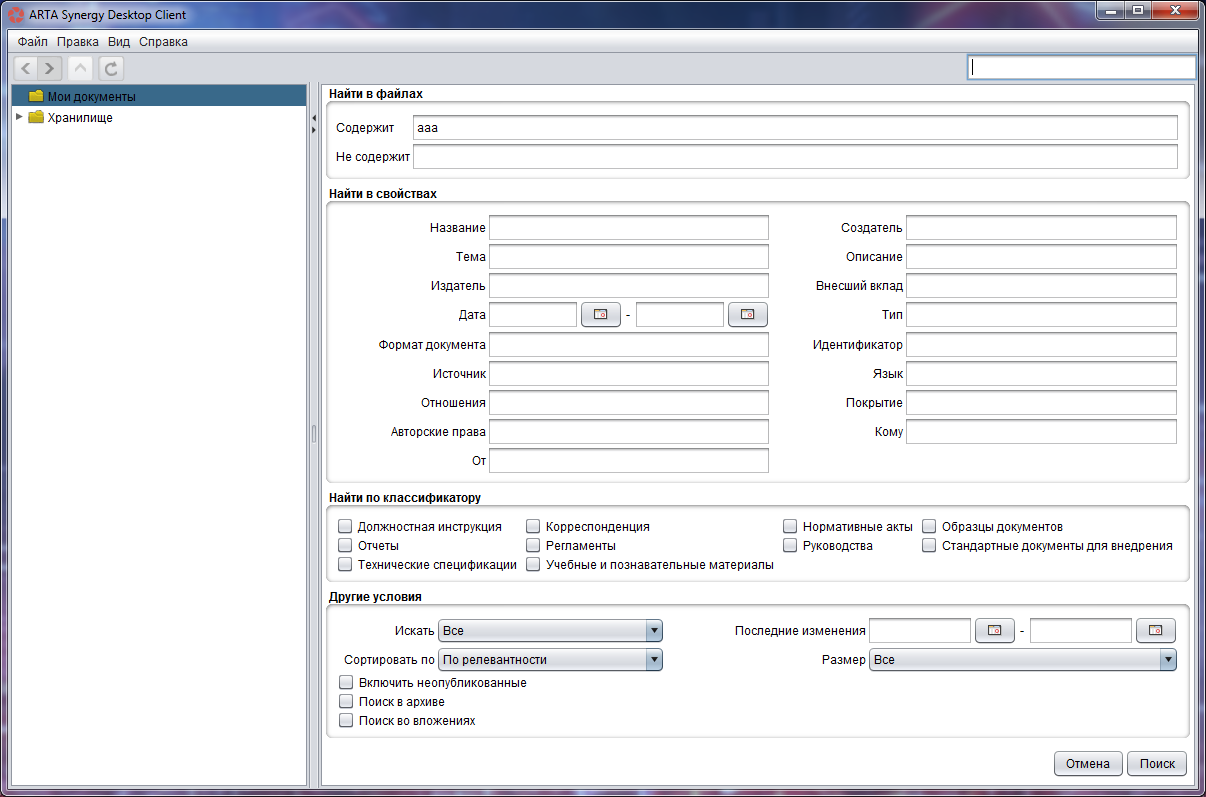Click the Внесший вклад field
1206x797 pixels.
1041,285
